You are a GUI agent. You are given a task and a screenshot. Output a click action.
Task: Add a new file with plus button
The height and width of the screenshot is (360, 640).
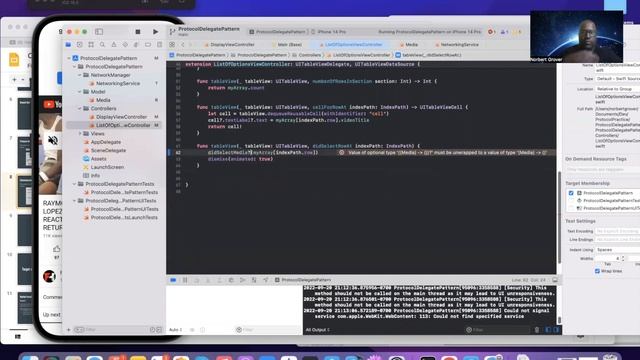pyautogui.click(x=69, y=329)
